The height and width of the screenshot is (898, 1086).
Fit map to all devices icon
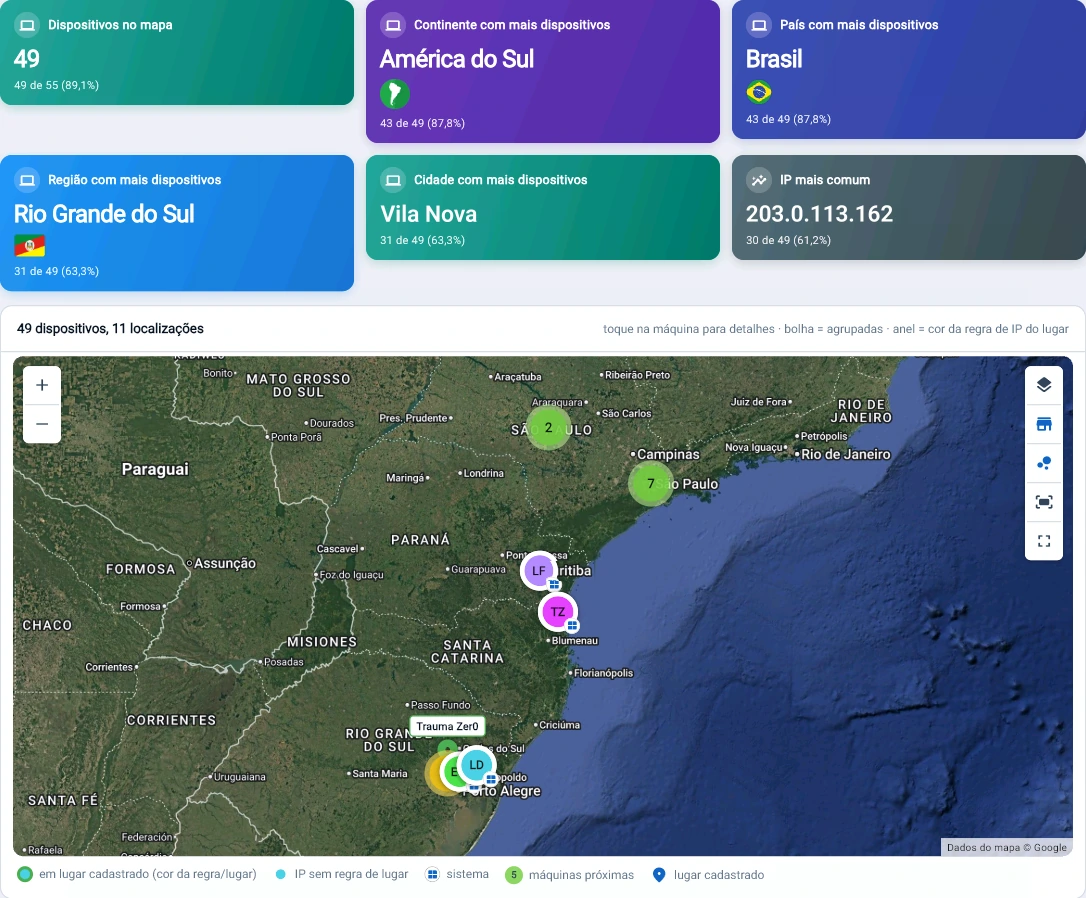coord(1044,502)
